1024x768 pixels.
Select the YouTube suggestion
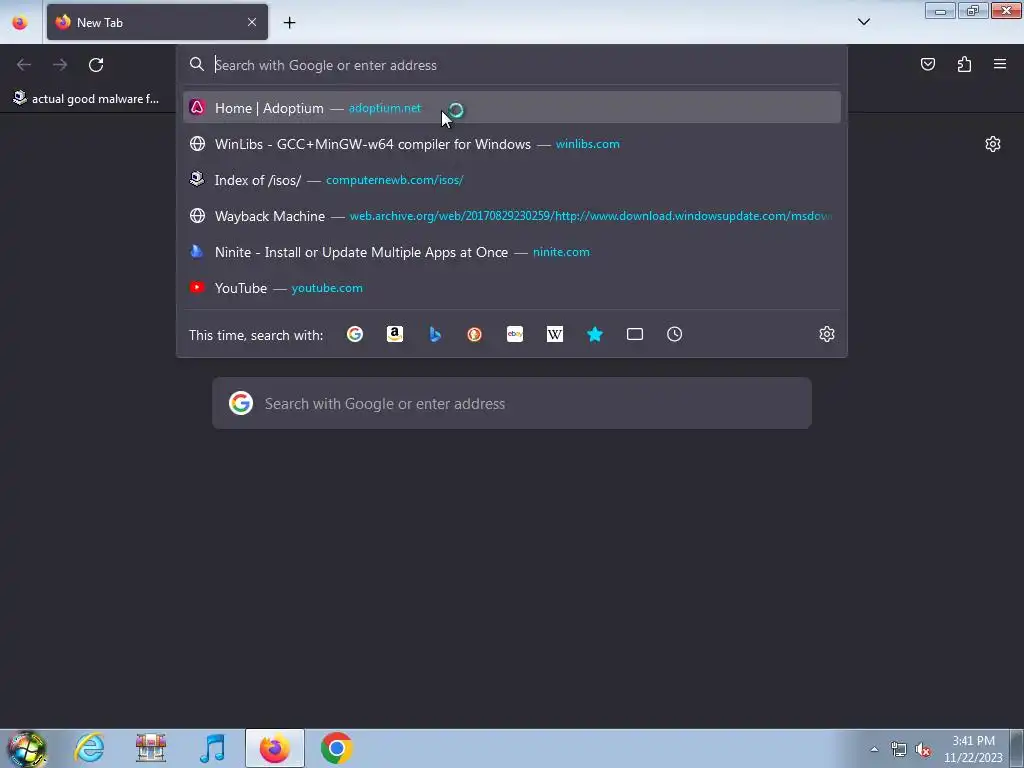511,287
